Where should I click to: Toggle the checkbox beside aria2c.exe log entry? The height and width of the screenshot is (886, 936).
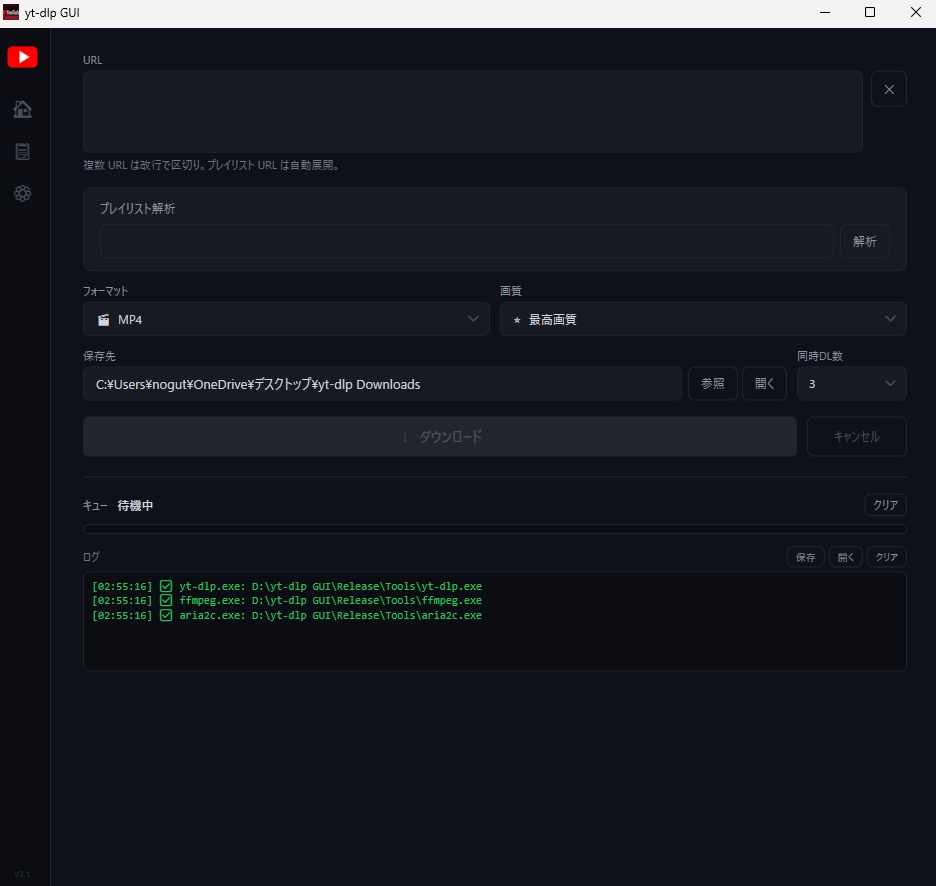click(x=165, y=615)
